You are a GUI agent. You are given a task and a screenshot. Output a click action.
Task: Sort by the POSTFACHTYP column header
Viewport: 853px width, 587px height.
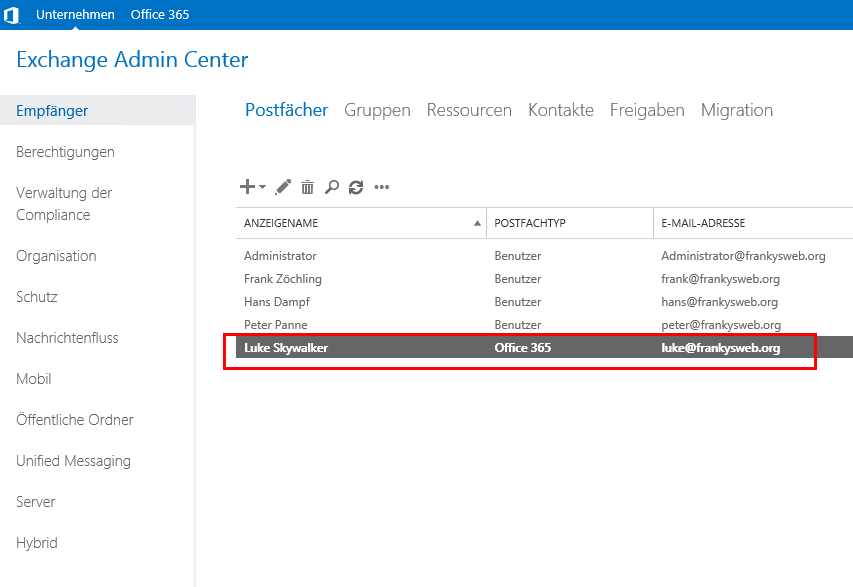tap(530, 223)
